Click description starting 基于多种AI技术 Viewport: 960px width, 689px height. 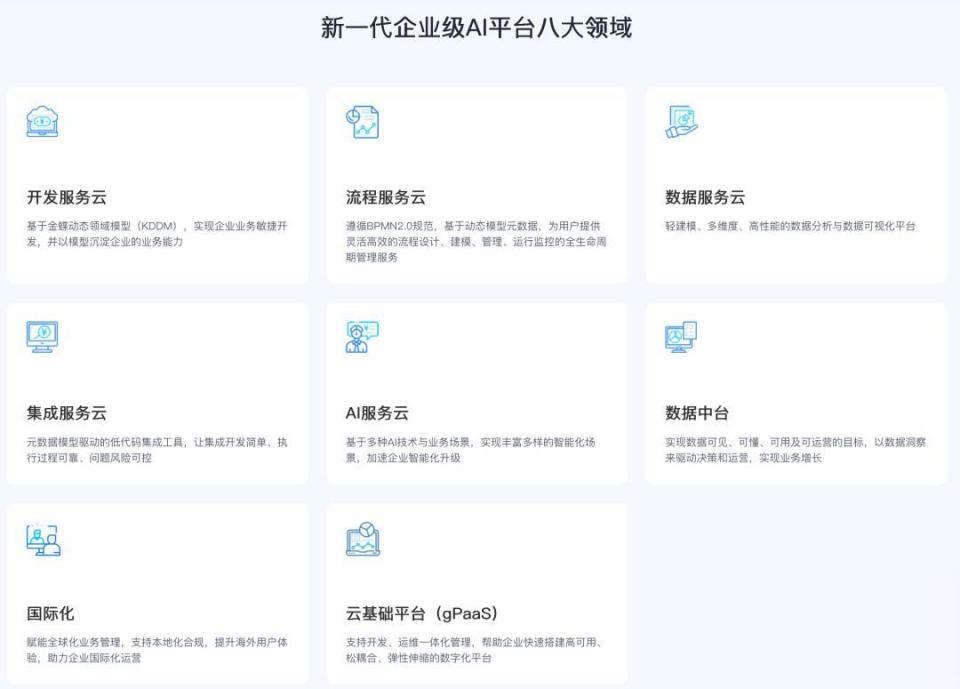470,450
